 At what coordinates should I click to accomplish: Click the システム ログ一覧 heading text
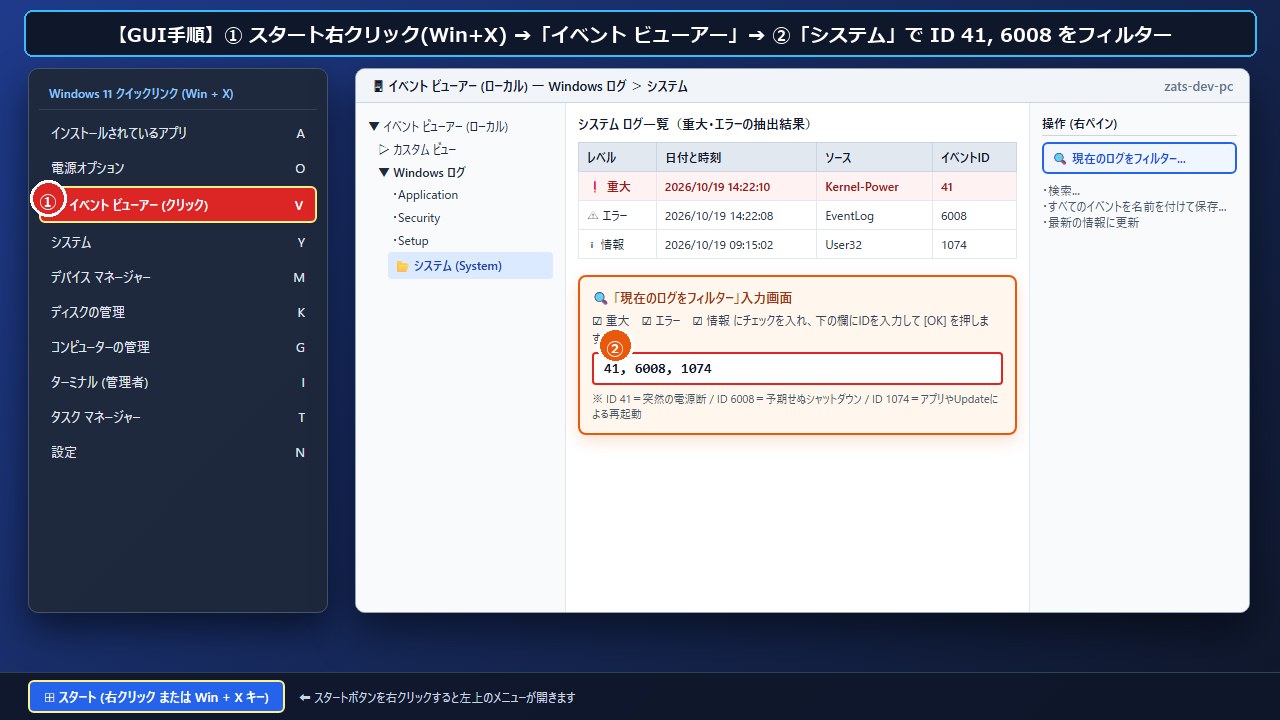694,124
